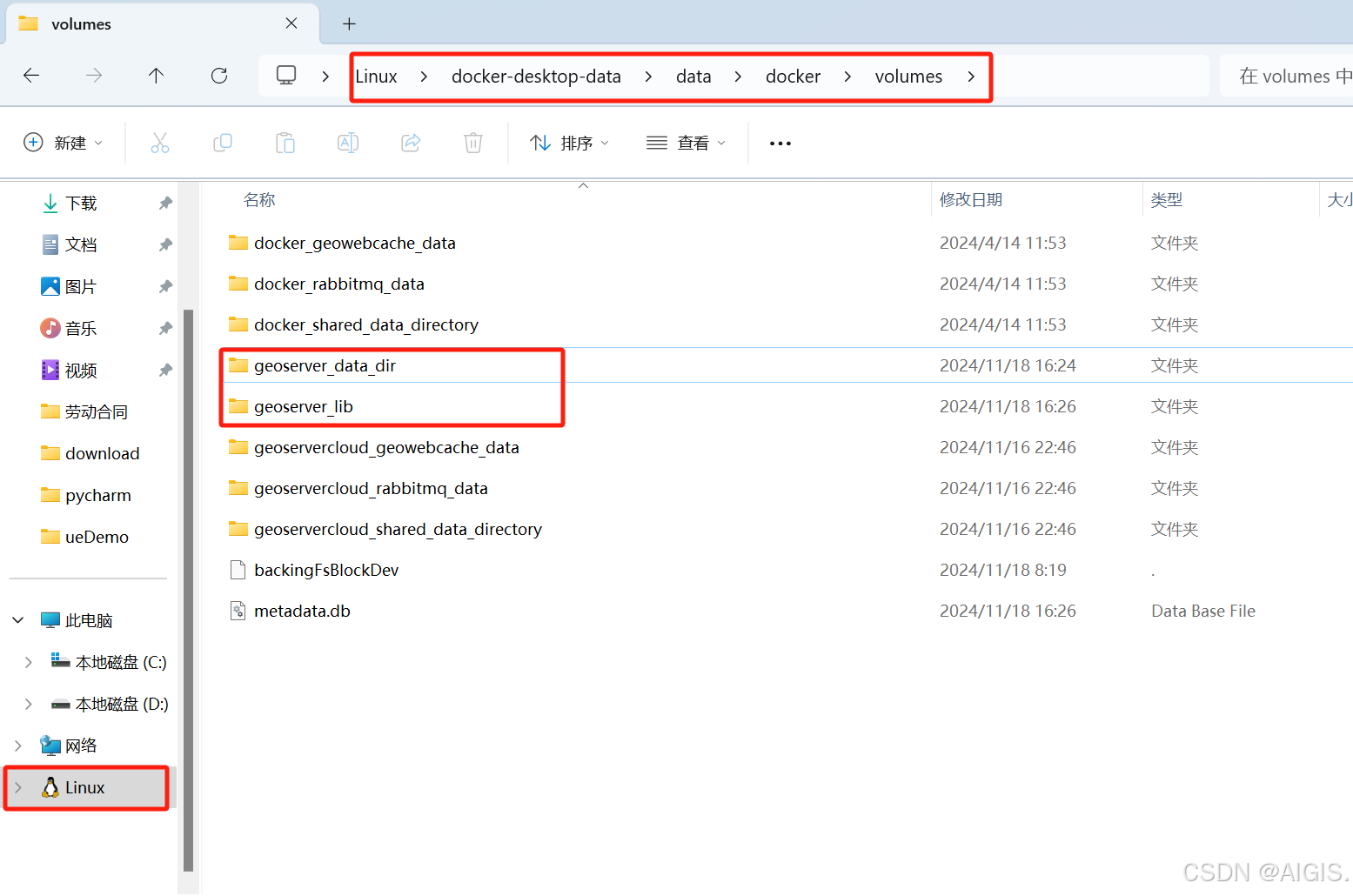Open download folder in sidebar
1353x896 pixels.
tap(90, 453)
